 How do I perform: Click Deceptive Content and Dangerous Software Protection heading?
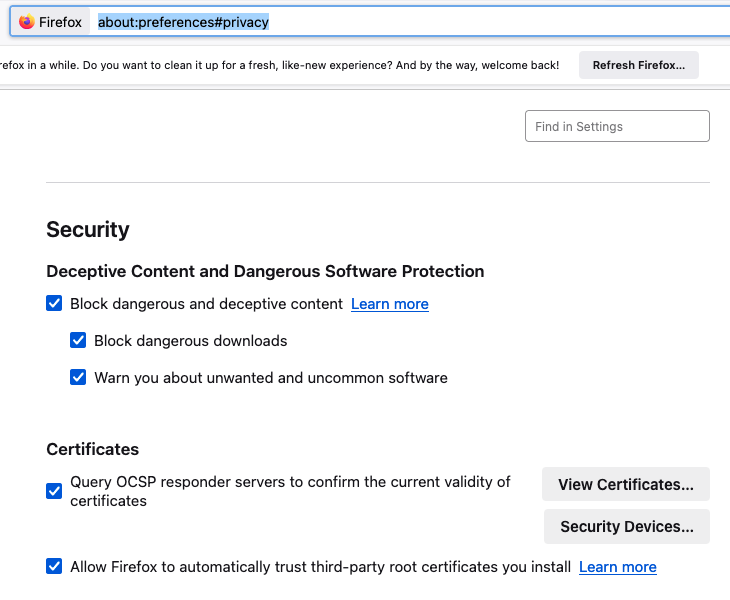click(x=265, y=271)
